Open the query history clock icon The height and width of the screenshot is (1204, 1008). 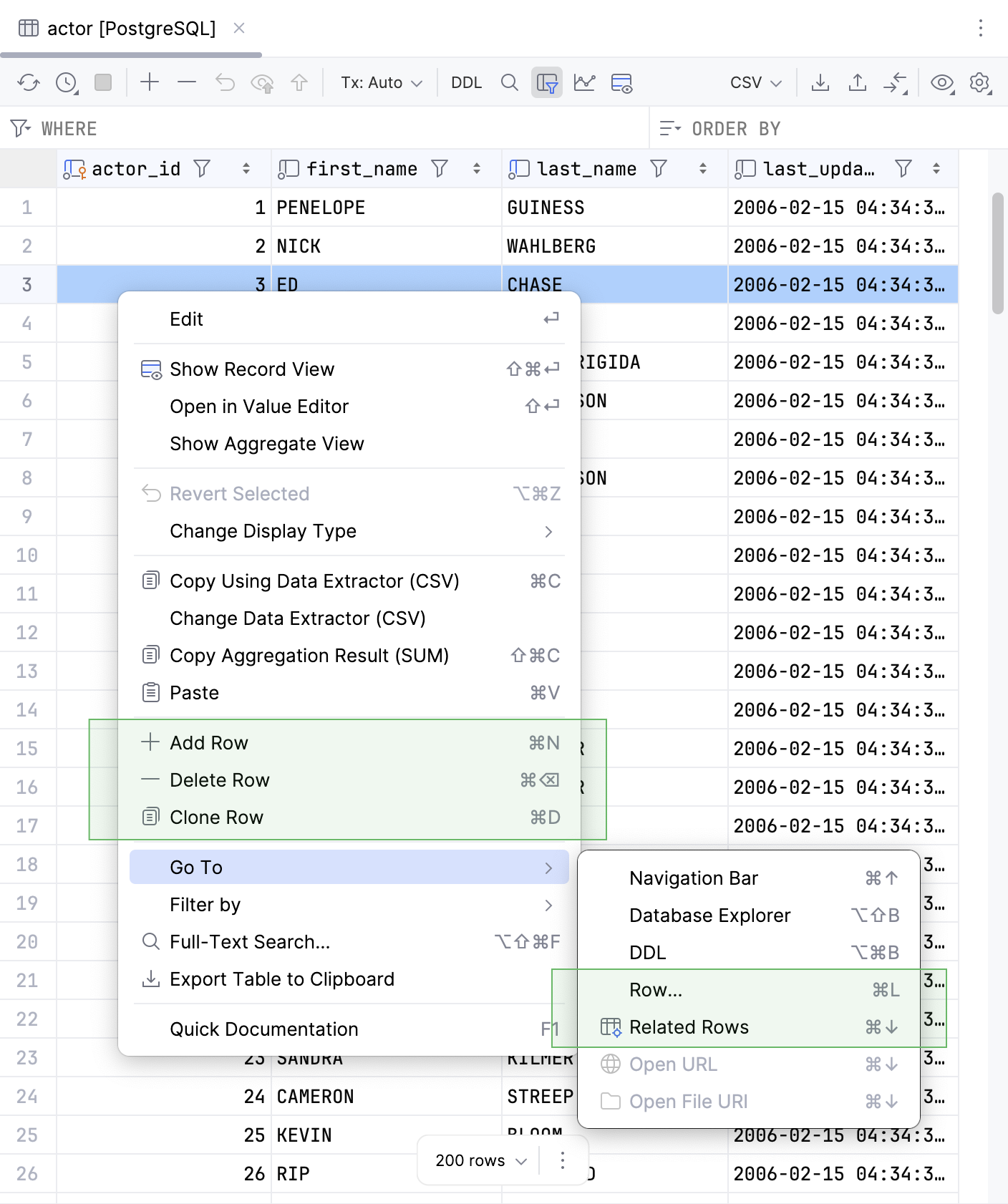[x=66, y=82]
